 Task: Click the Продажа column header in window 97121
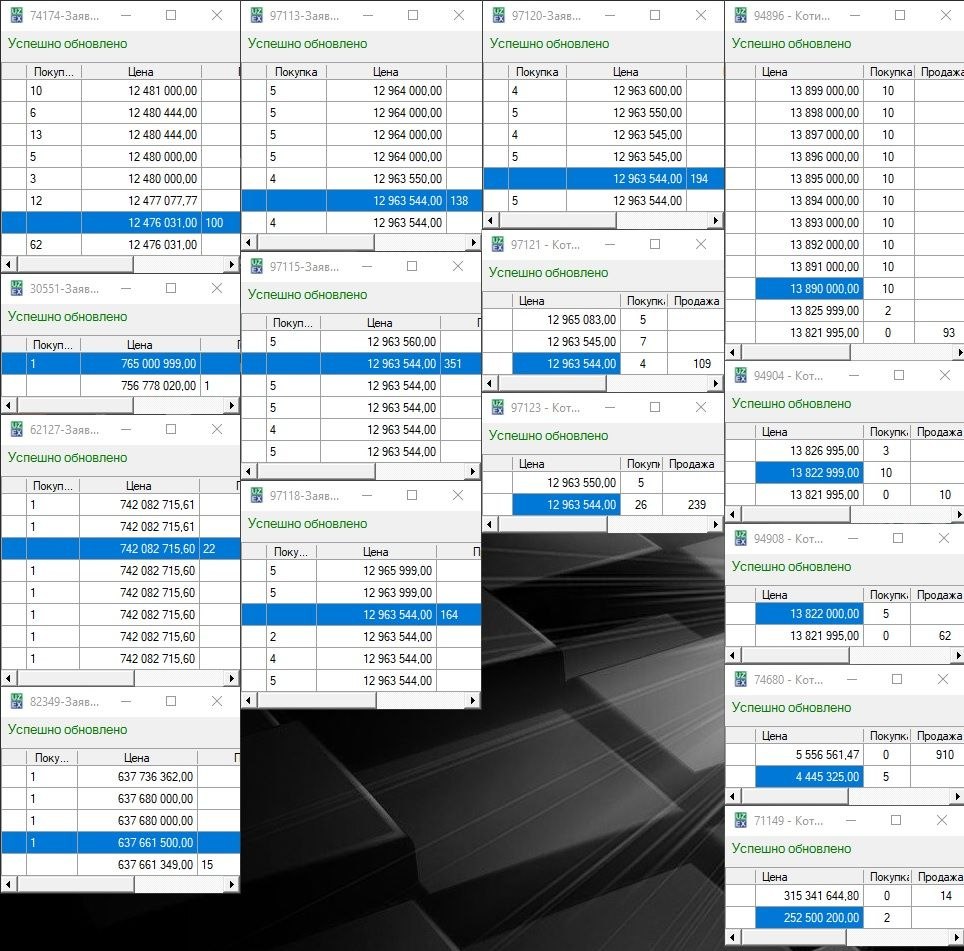click(694, 301)
